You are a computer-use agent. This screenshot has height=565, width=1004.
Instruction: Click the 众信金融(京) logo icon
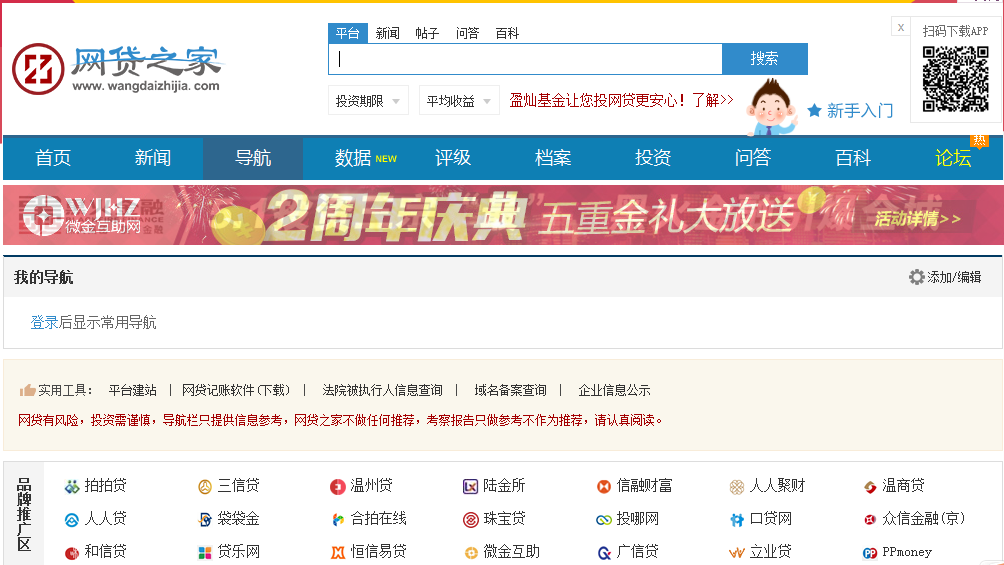point(870,520)
